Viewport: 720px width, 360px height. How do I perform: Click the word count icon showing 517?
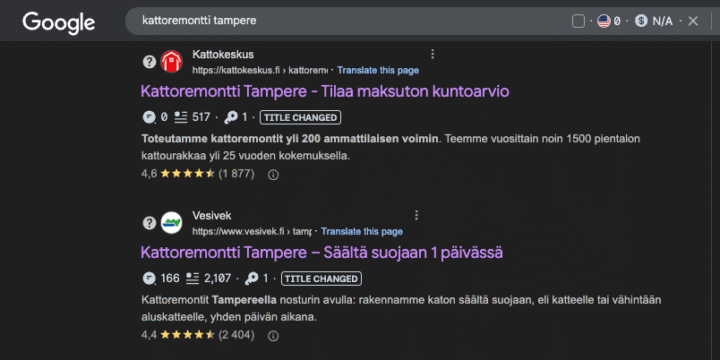(181, 118)
